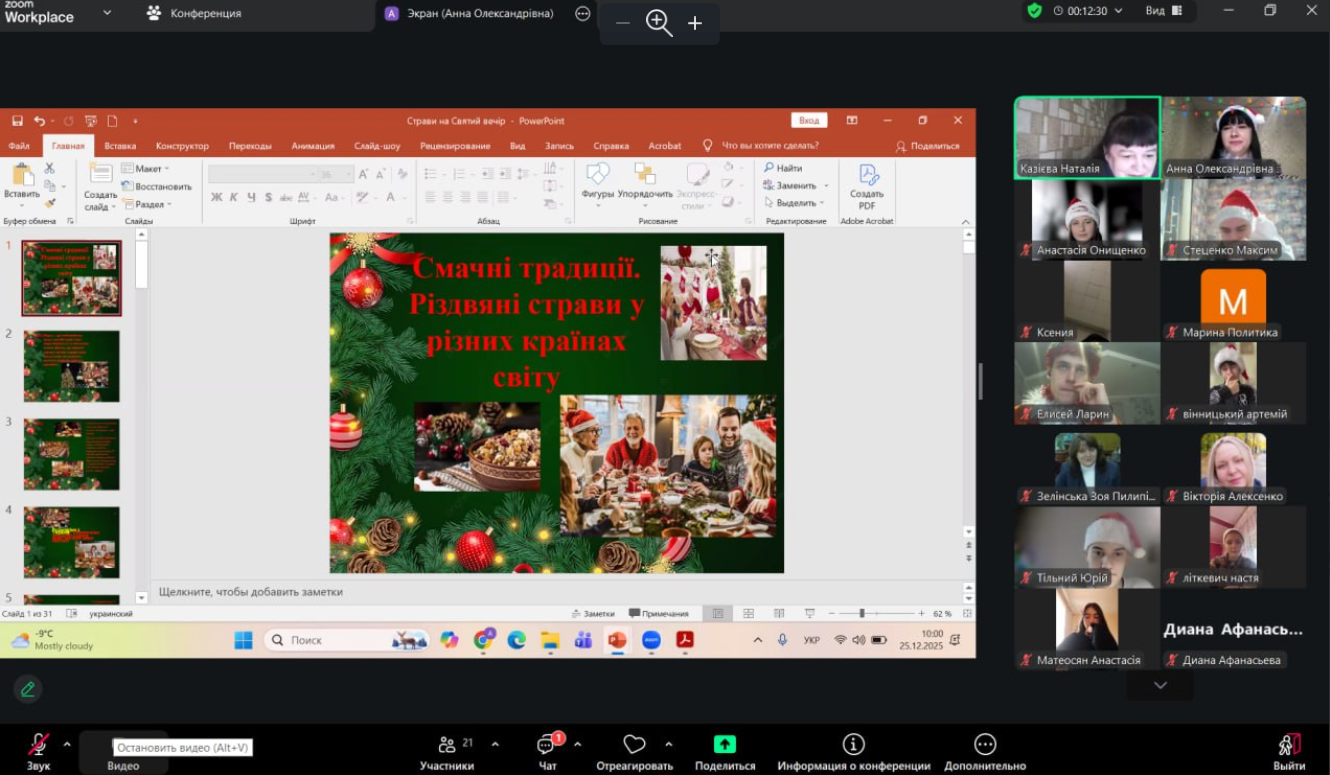Image resolution: width=1330 pixels, height=775 pixels.
Task: Open the Conference tab
Action: pos(194,13)
